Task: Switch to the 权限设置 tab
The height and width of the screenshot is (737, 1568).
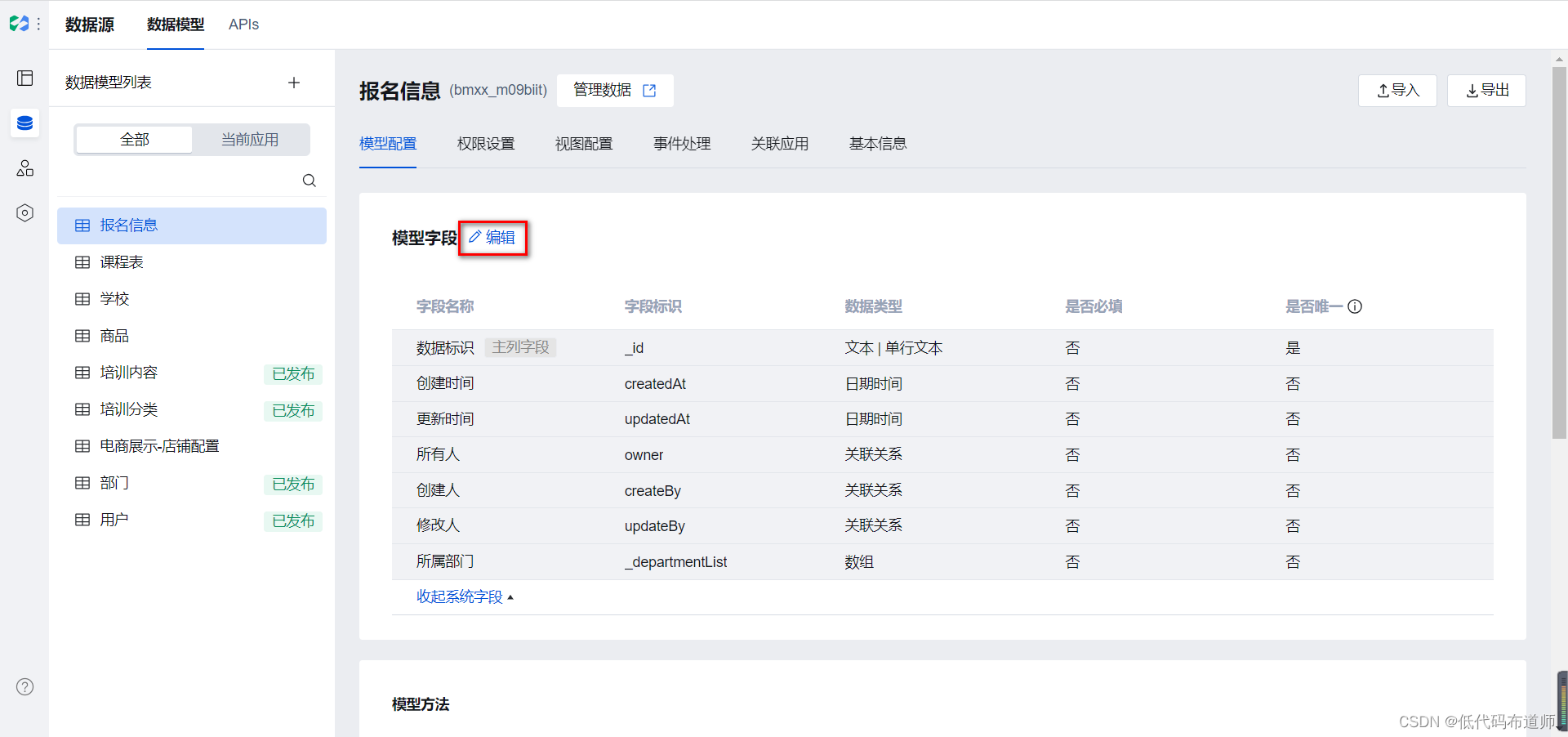Action: click(x=486, y=144)
